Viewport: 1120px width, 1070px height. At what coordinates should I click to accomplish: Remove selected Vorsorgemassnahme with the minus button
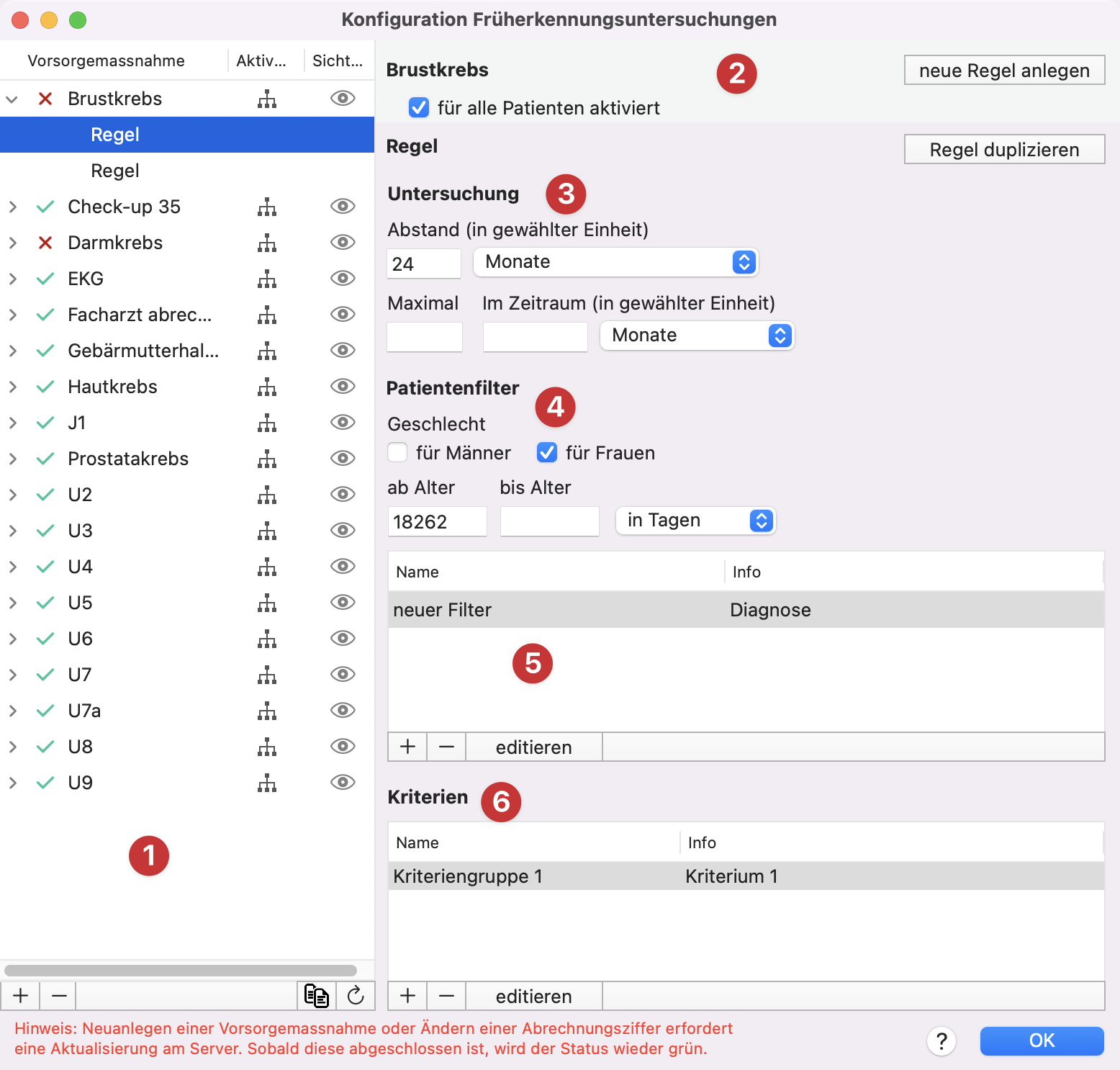coord(59,996)
